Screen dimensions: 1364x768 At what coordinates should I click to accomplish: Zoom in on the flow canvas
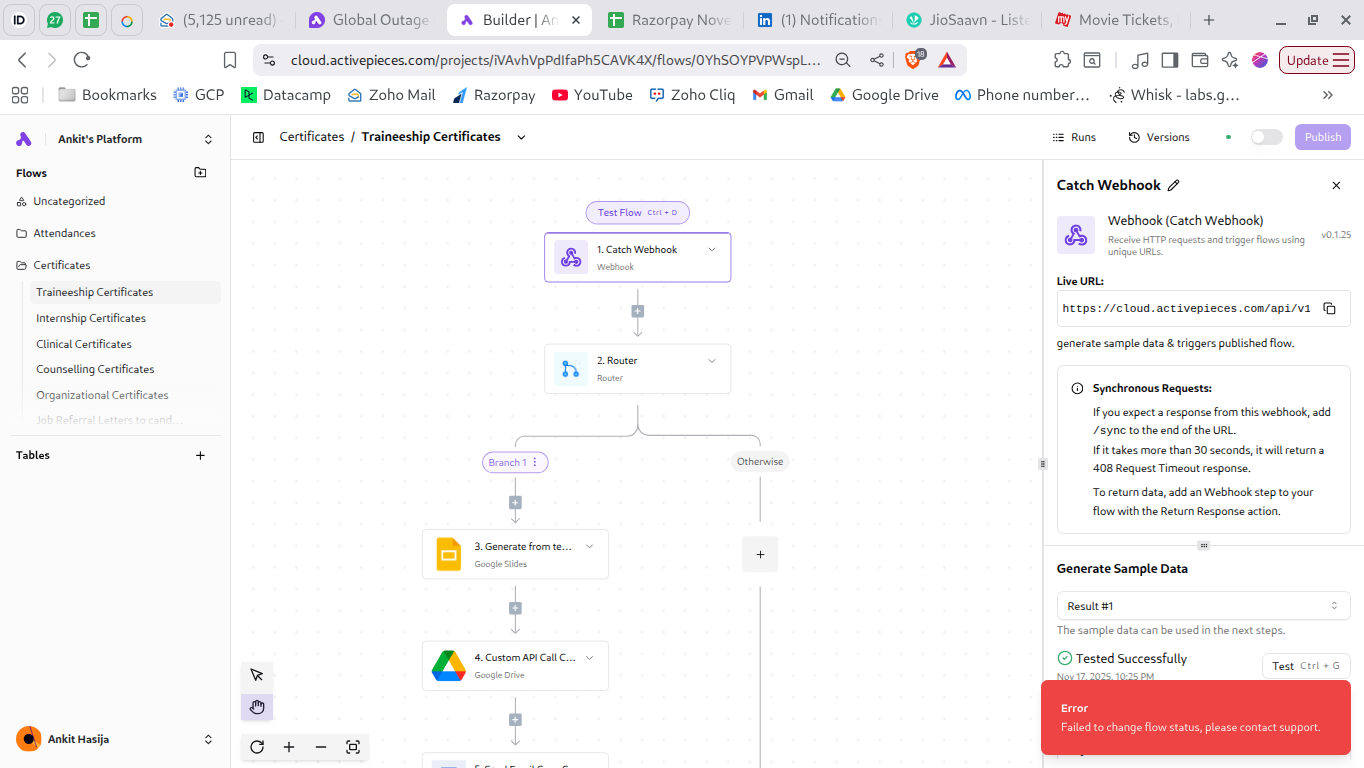coord(289,747)
